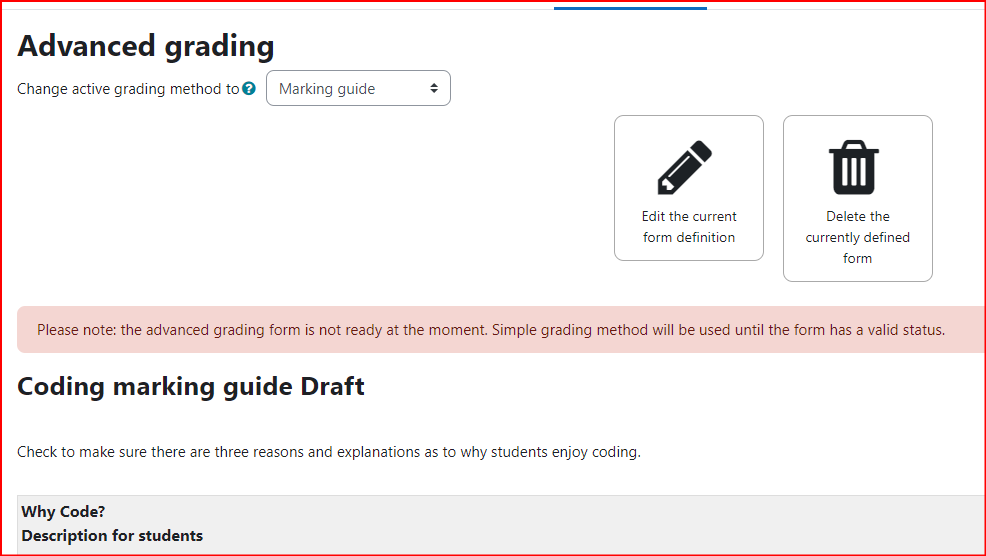Click the 'Why Code?' criterion name
The image size is (986, 556).
click(63, 511)
